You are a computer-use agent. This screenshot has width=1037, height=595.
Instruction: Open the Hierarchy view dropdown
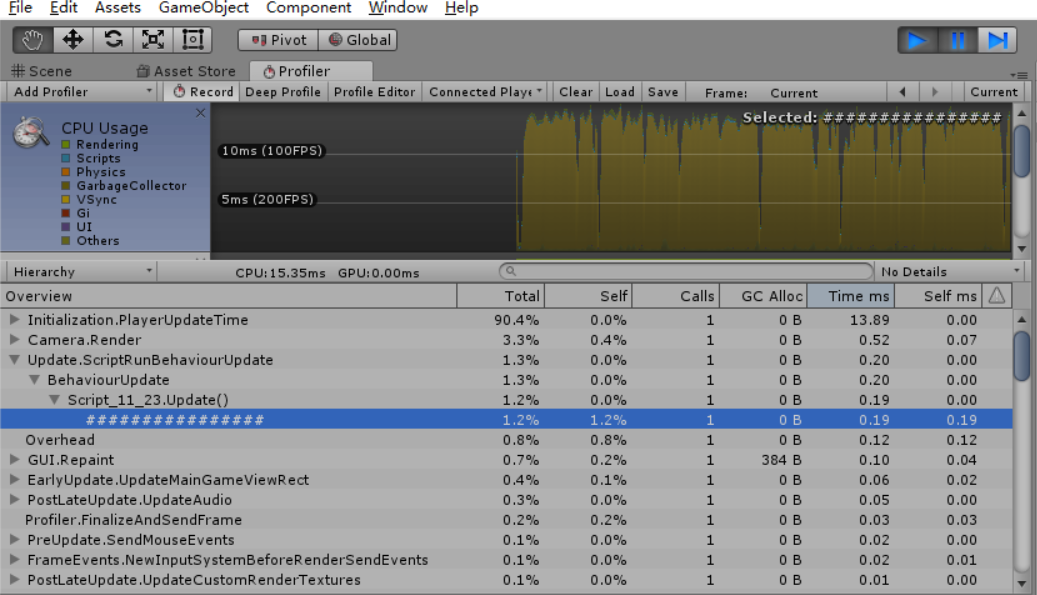[81, 272]
